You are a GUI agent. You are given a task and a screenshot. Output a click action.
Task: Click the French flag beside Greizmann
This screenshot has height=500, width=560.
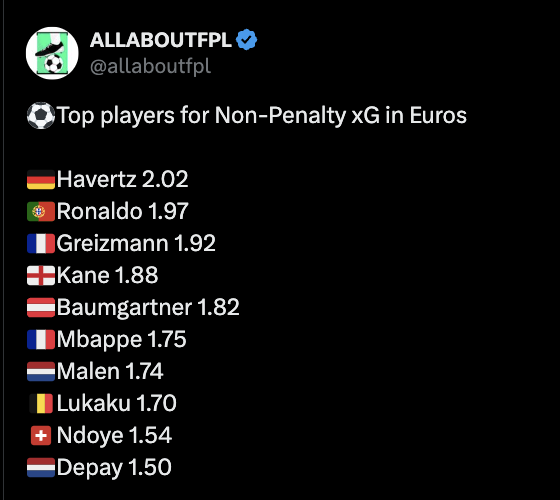[x=41, y=244]
